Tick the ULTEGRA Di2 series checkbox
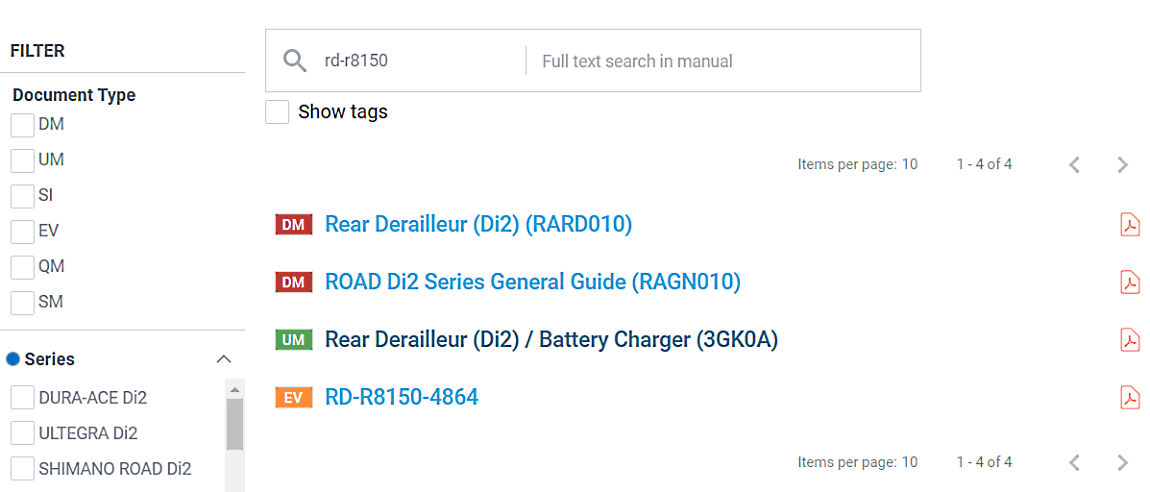 (22, 433)
